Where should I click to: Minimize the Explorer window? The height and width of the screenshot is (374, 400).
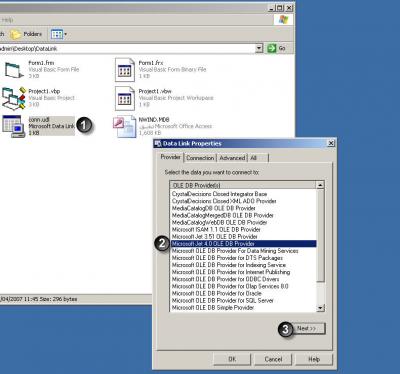(x=272, y=8)
